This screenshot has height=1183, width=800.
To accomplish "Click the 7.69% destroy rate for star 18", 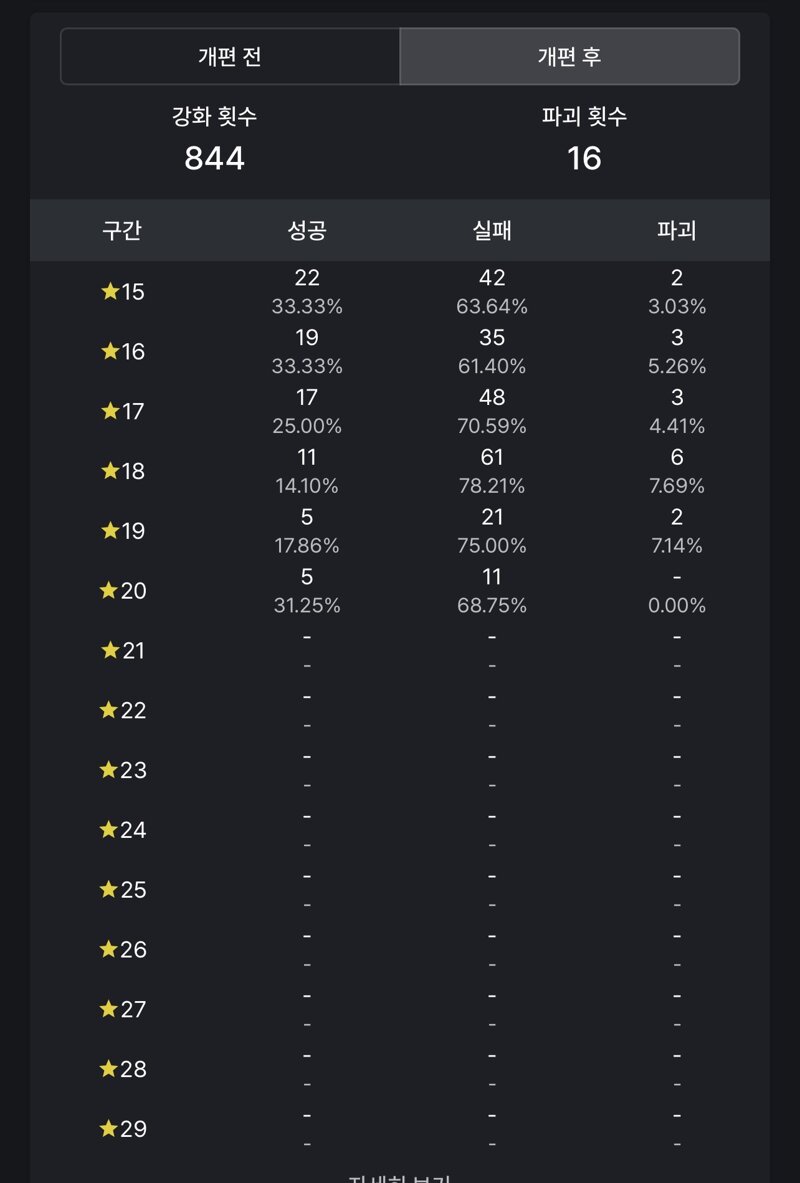I will (677, 486).
